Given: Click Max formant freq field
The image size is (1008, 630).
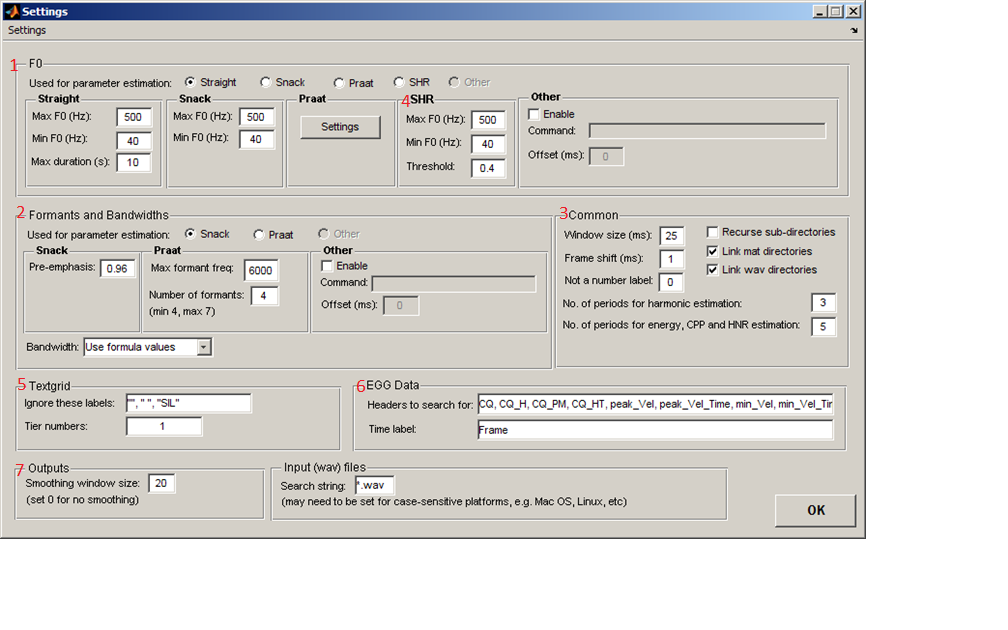Looking at the screenshot, I should pos(261,270).
